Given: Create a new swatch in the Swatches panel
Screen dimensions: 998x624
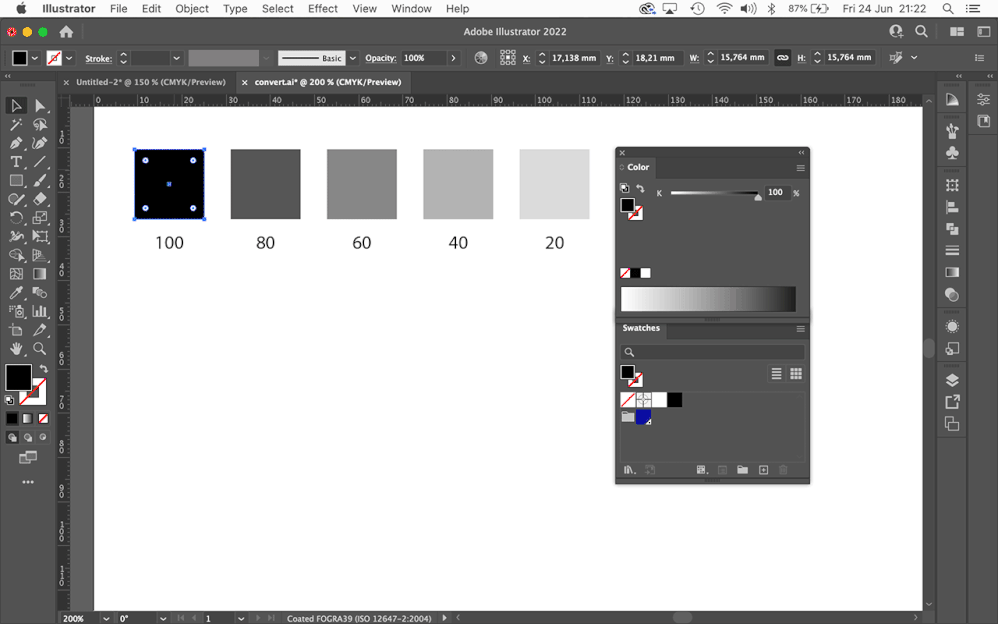Looking at the screenshot, I should (763, 469).
